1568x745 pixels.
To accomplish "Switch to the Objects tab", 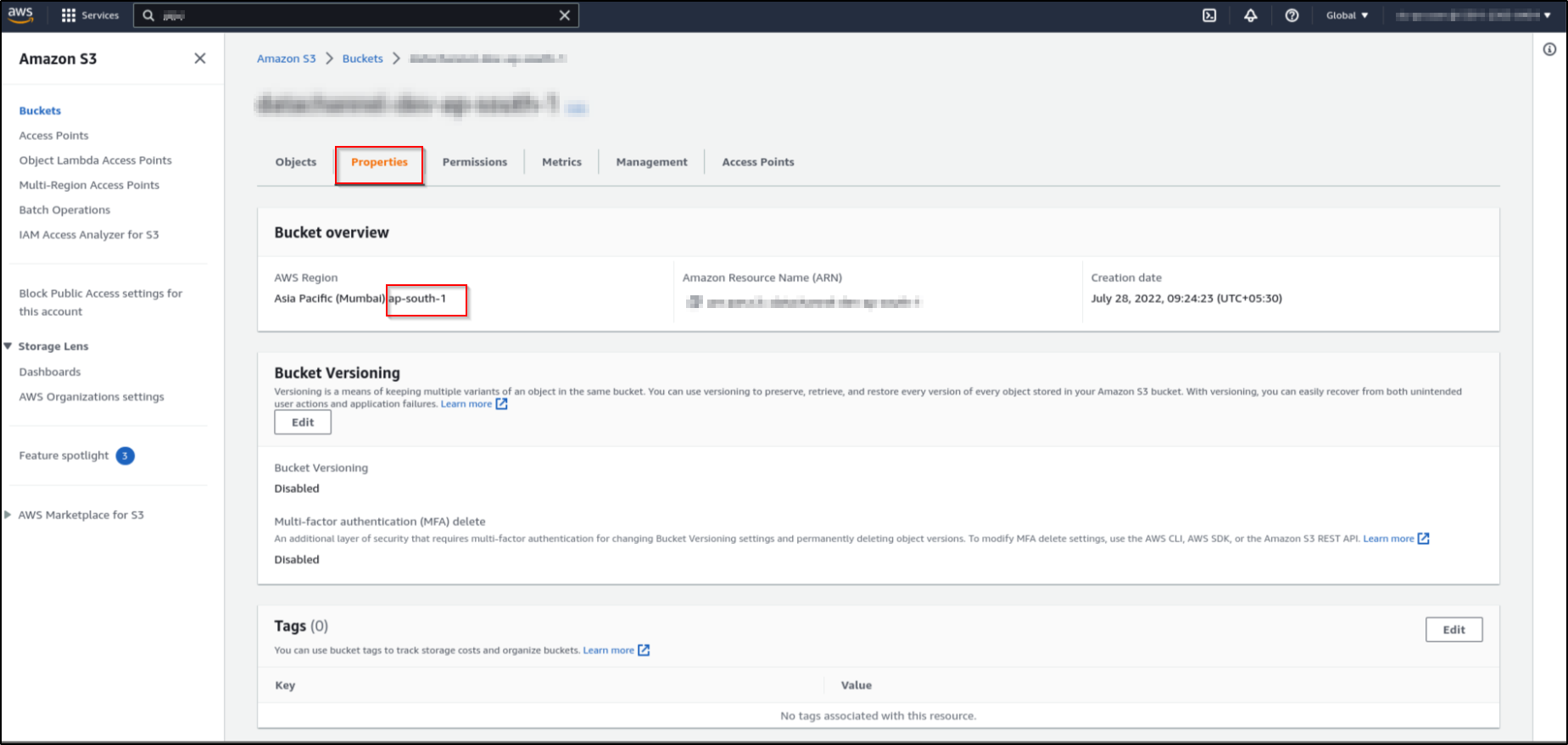I will pos(296,162).
